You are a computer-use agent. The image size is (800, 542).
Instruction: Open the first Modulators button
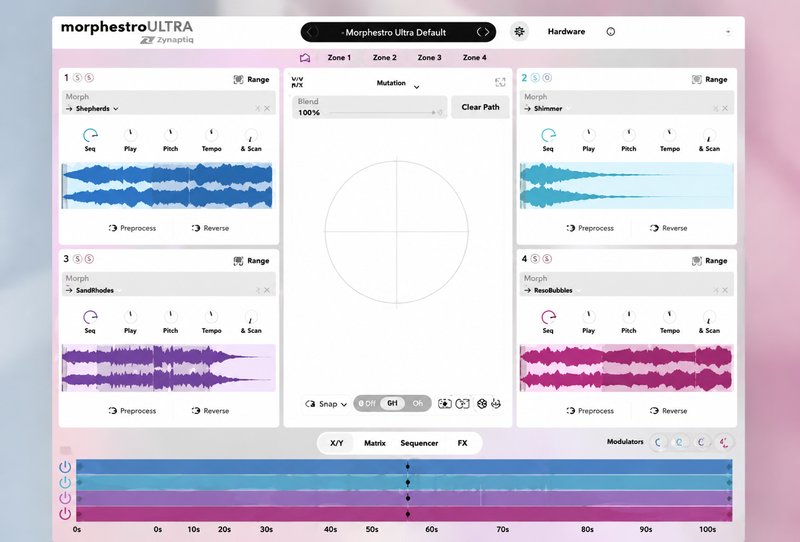point(658,442)
